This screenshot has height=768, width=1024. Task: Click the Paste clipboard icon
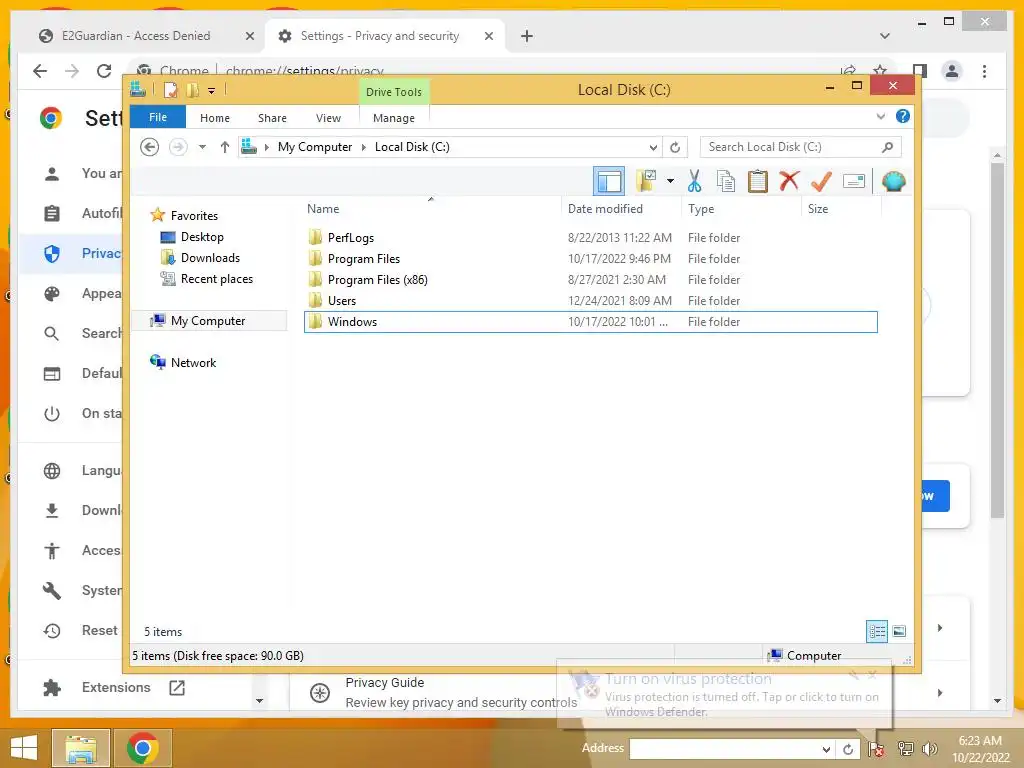758,181
